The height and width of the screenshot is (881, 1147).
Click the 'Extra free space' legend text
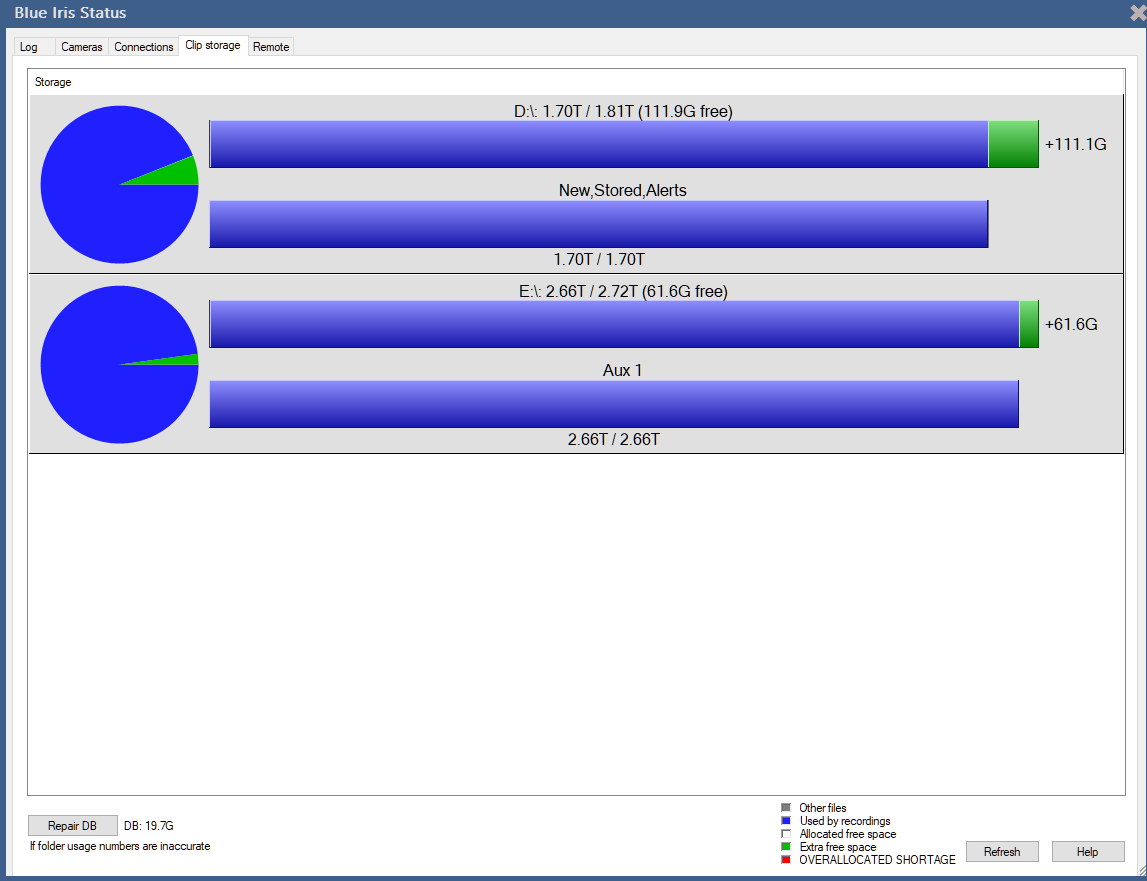click(838, 847)
